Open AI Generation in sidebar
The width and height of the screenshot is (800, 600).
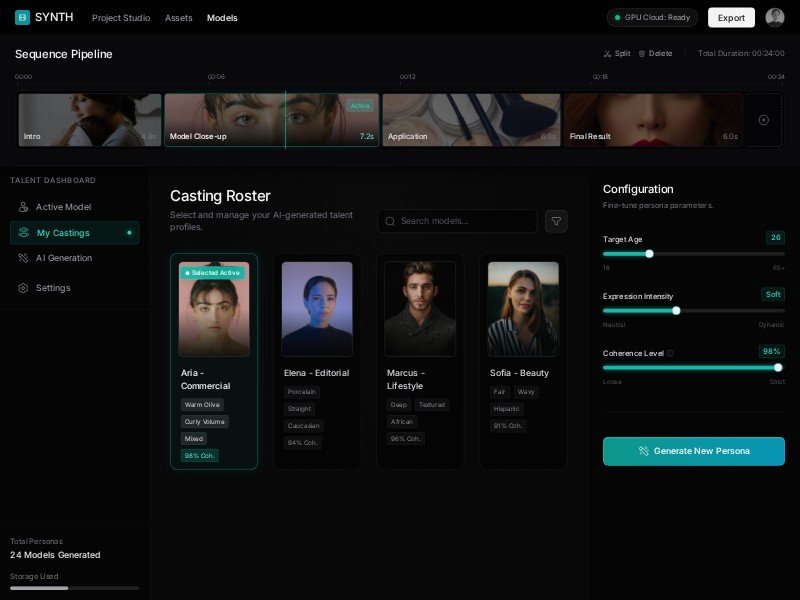click(63, 258)
